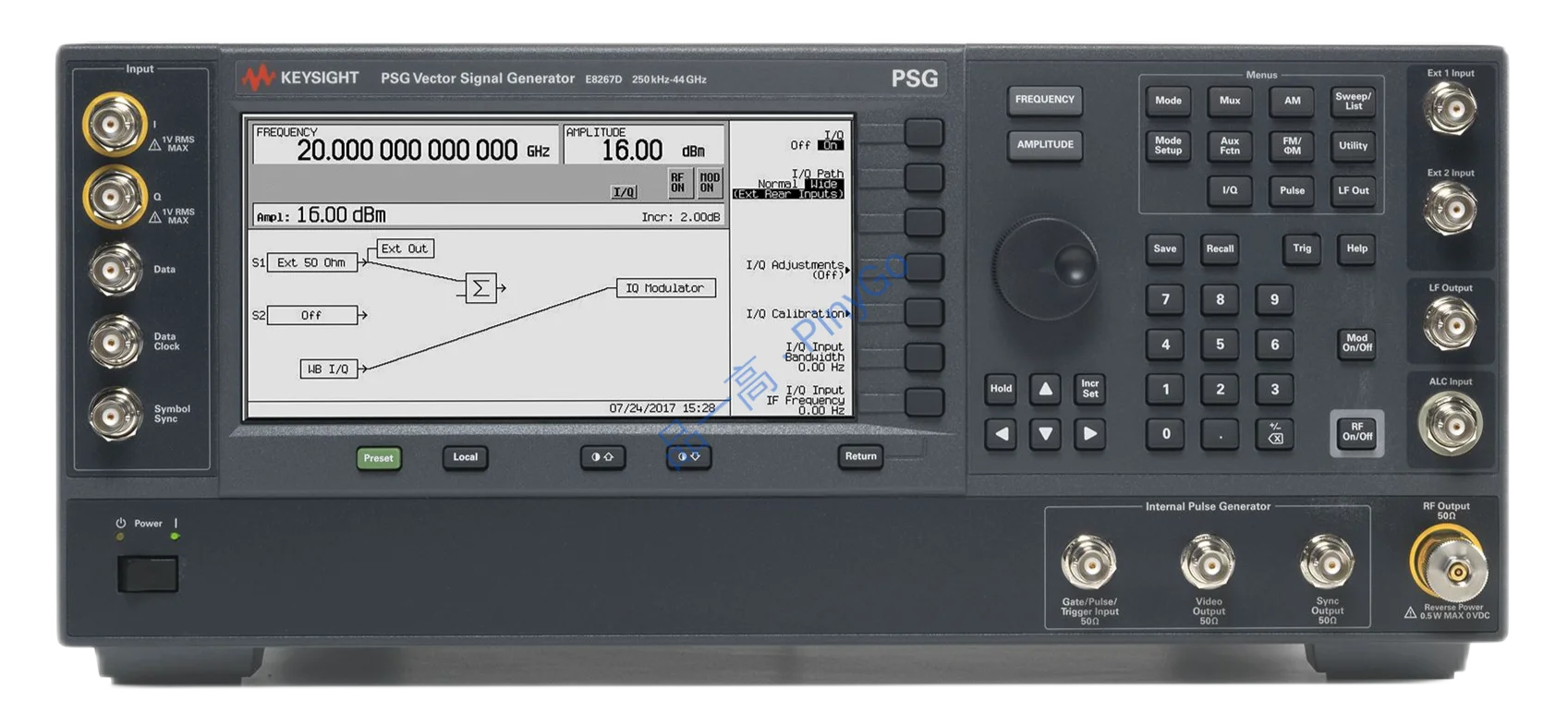Click the RF Output 50Ω connector
Screen dimensions: 1568x713
(1448, 564)
